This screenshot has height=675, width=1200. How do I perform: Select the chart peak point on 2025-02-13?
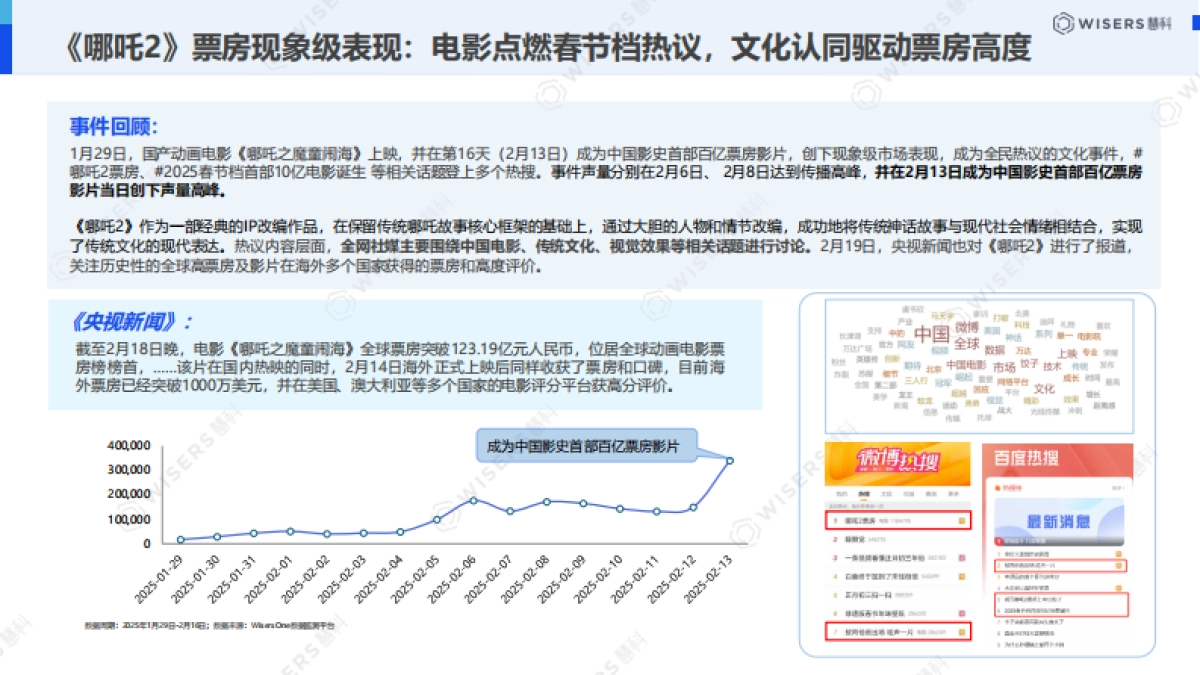tap(728, 460)
